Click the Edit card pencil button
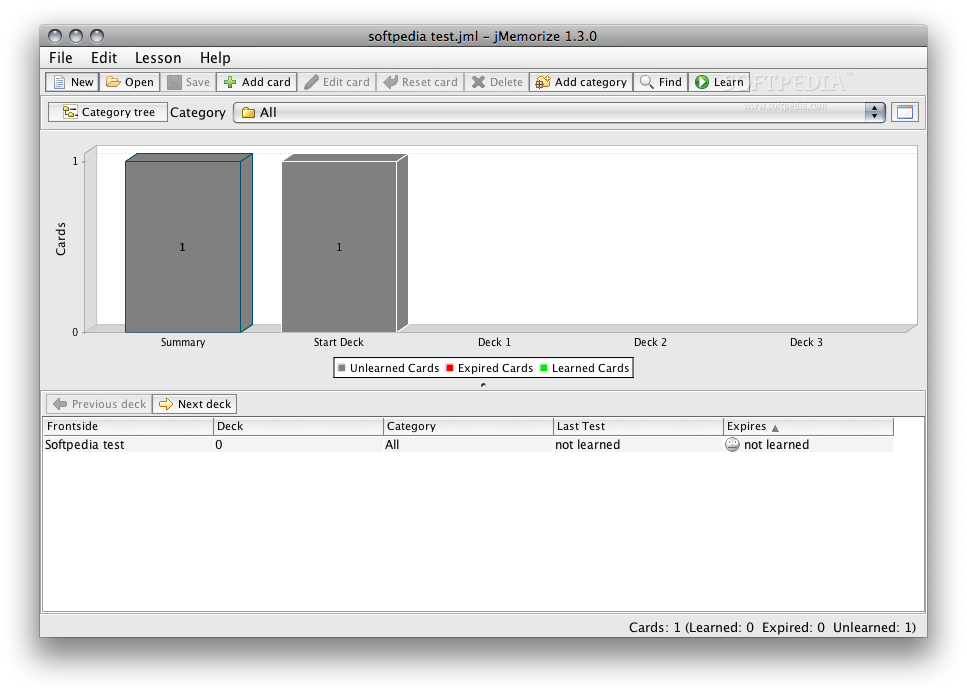 click(x=337, y=82)
